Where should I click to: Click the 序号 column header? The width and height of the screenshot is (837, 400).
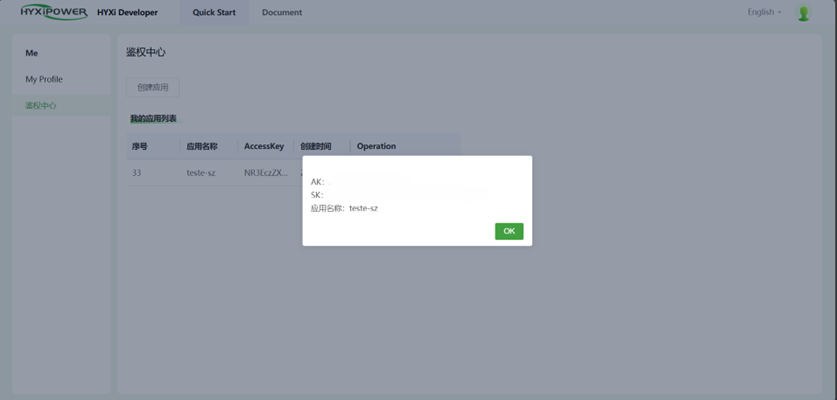pos(140,146)
